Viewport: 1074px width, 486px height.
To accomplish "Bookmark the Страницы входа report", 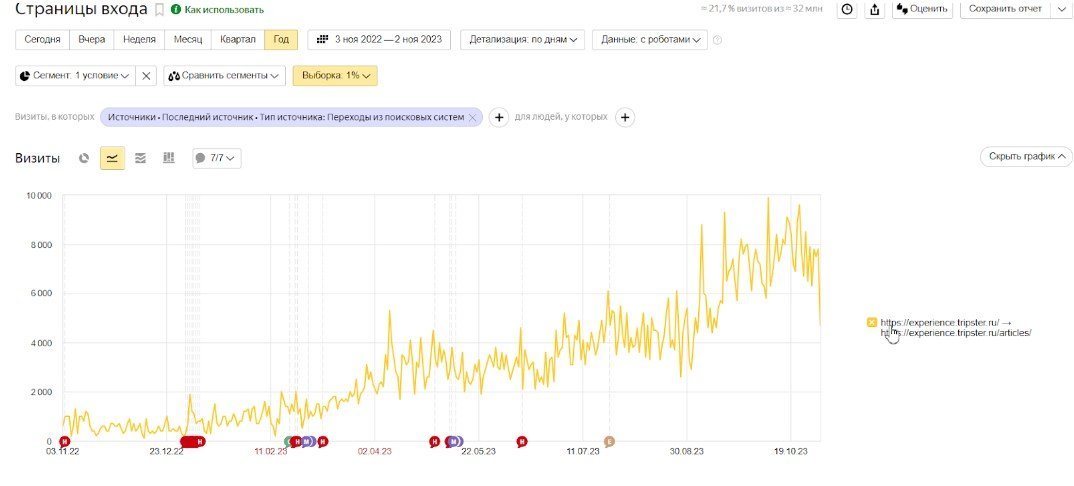I will point(159,10).
